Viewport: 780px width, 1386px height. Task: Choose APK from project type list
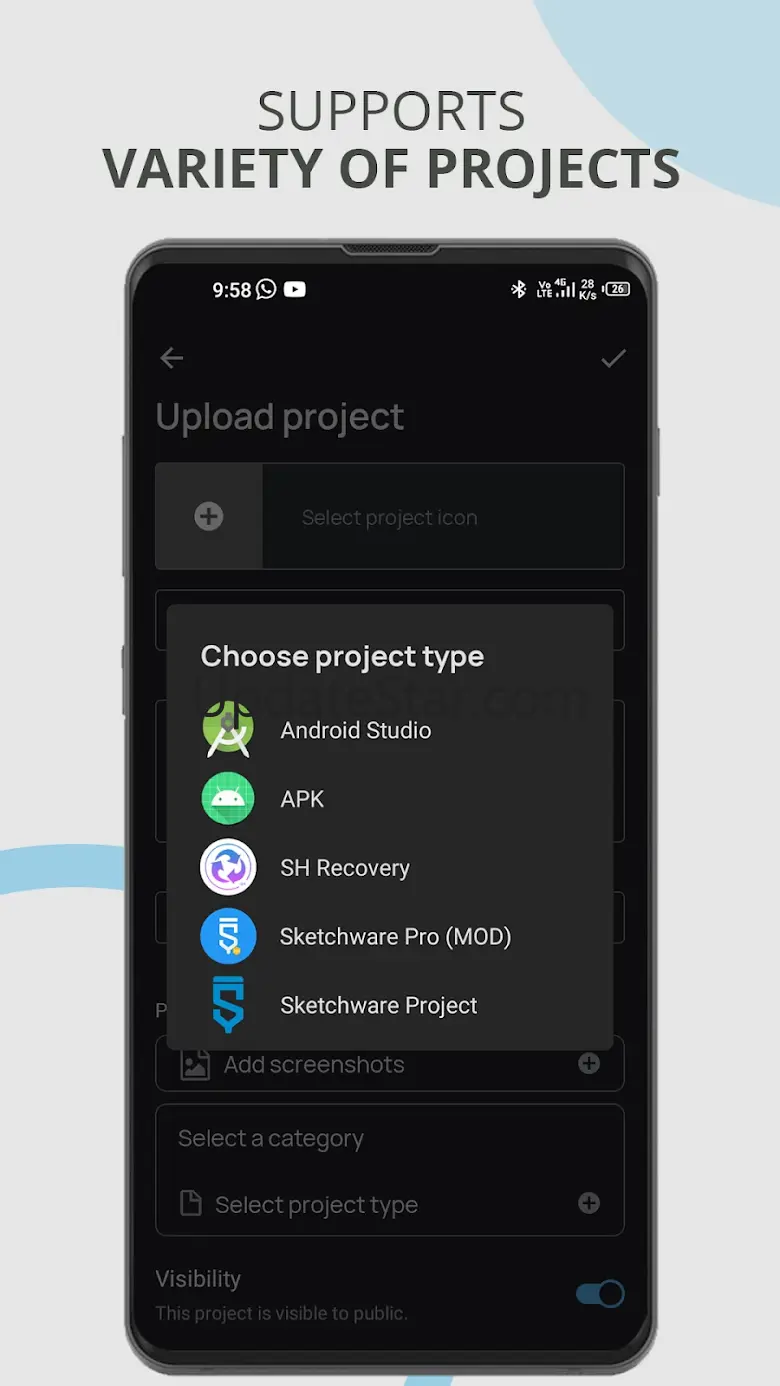pos(302,799)
